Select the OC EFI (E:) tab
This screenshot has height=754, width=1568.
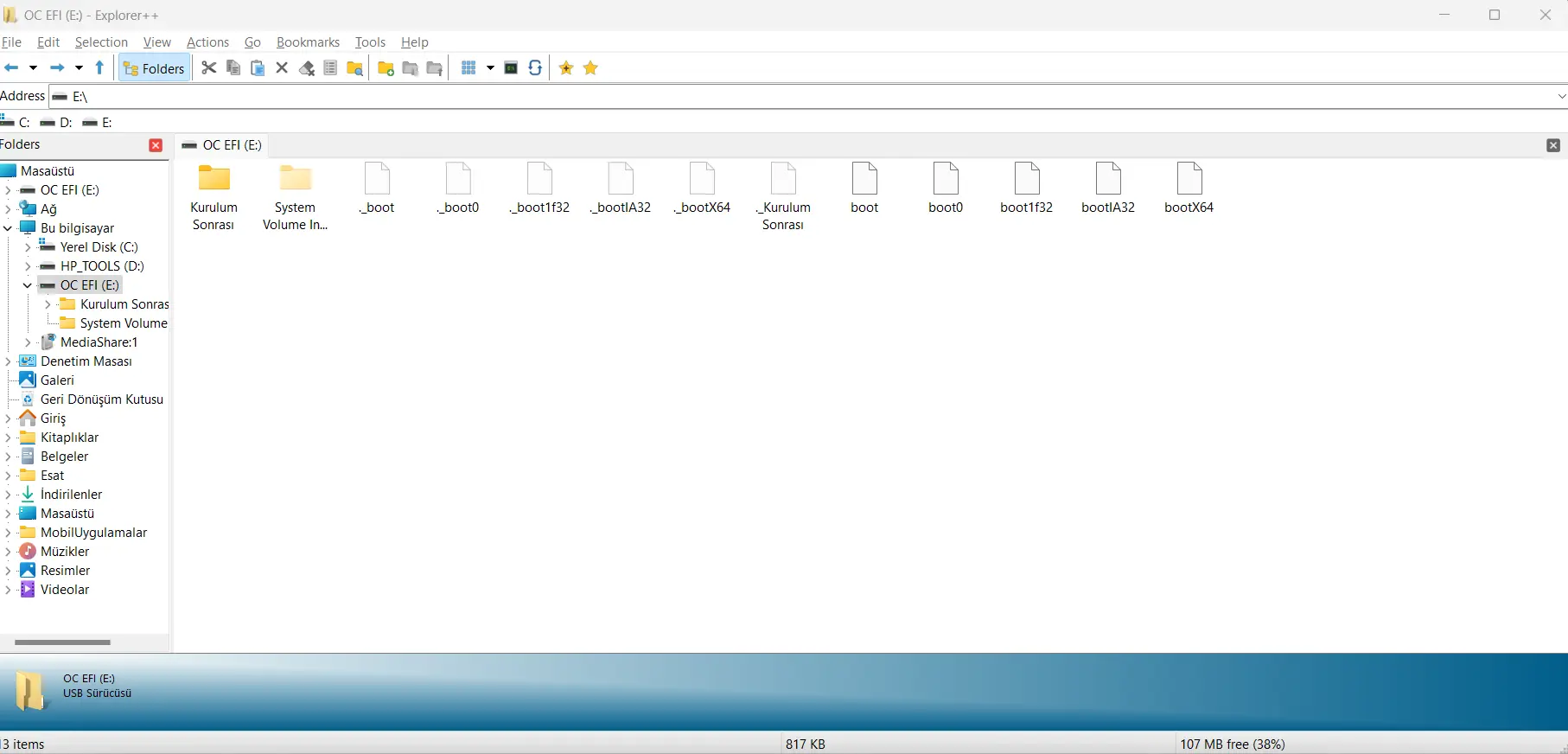click(222, 145)
